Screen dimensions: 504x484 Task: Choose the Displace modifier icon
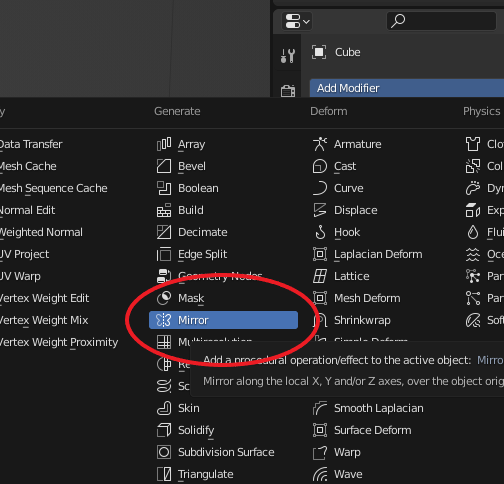tap(320, 210)
